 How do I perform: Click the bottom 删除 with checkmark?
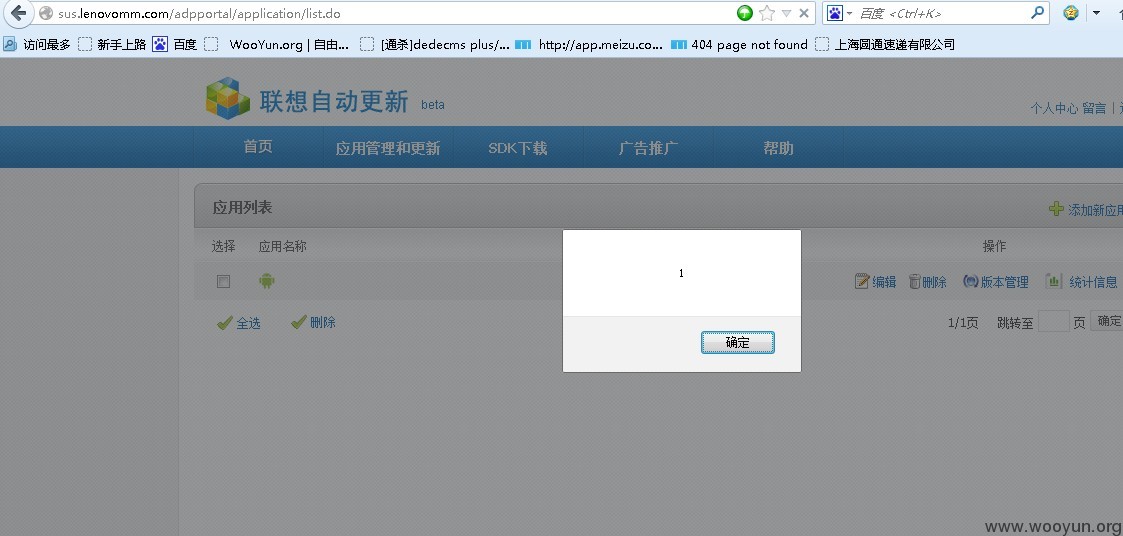point(314,322)
